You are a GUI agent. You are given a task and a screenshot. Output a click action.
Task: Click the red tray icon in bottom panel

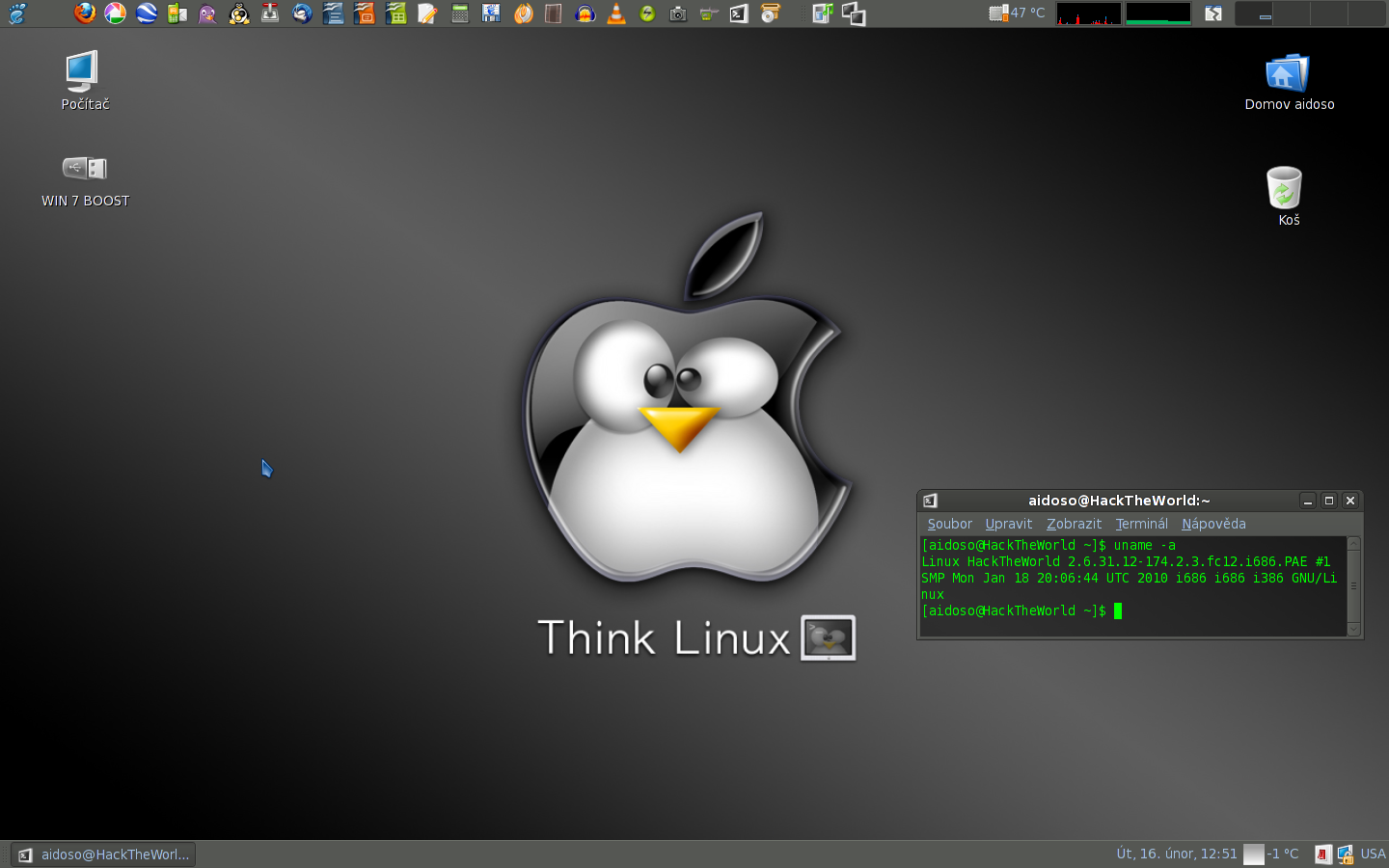1323,854
